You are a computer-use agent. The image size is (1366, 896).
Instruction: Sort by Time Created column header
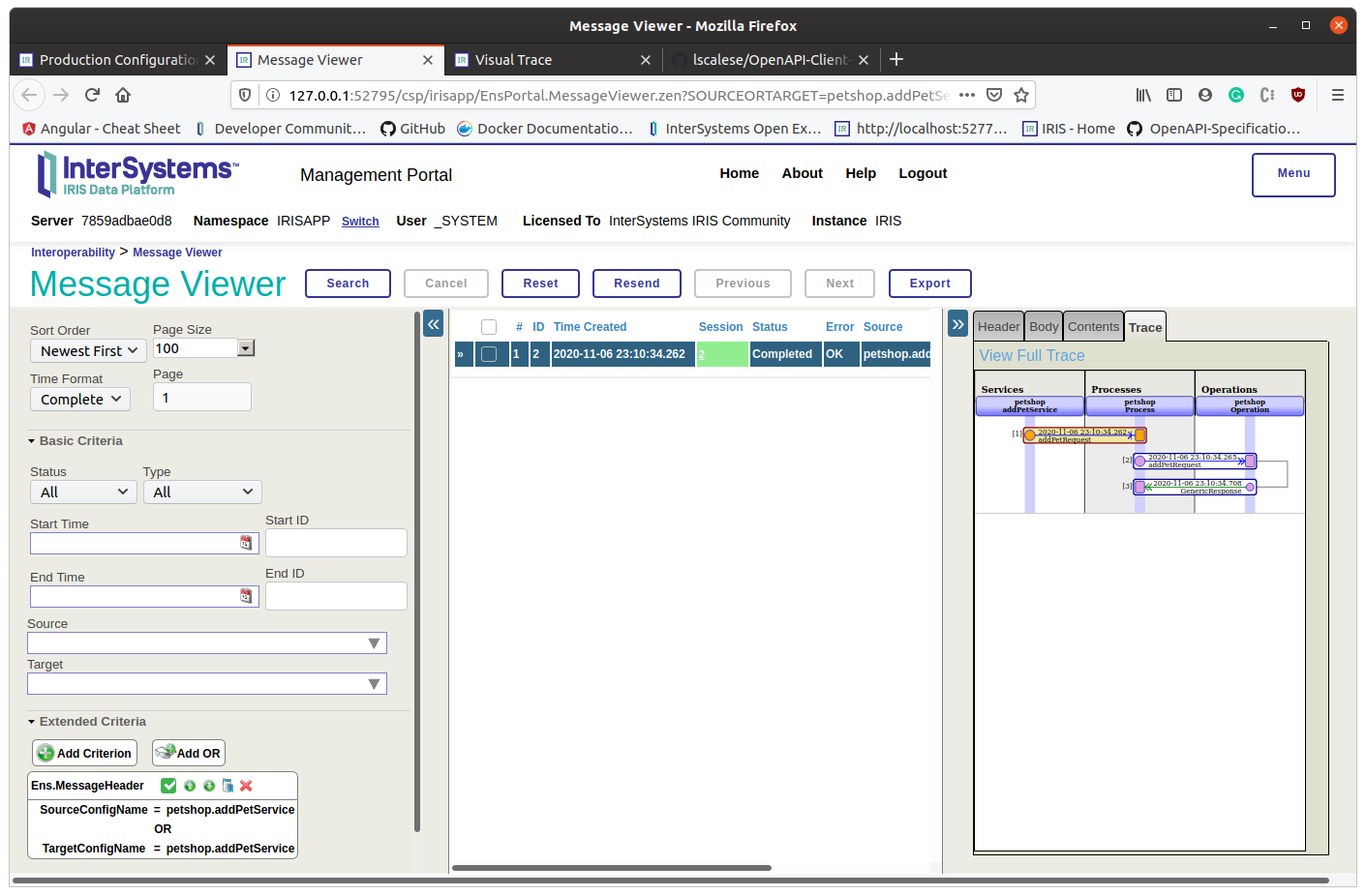click(590, 327)
